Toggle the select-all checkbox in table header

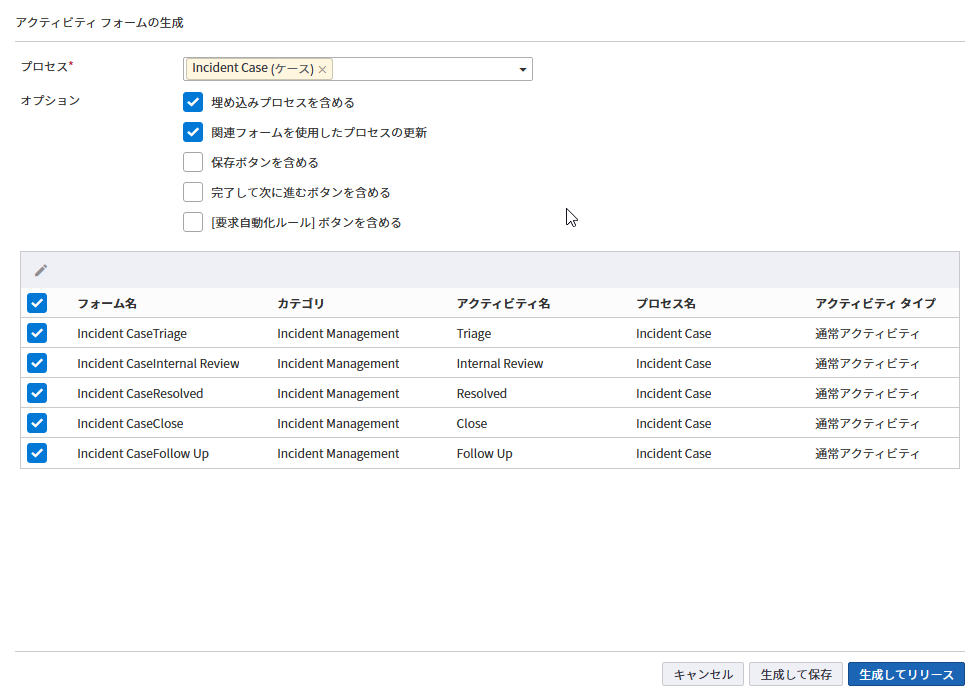(x=37, y=303)
